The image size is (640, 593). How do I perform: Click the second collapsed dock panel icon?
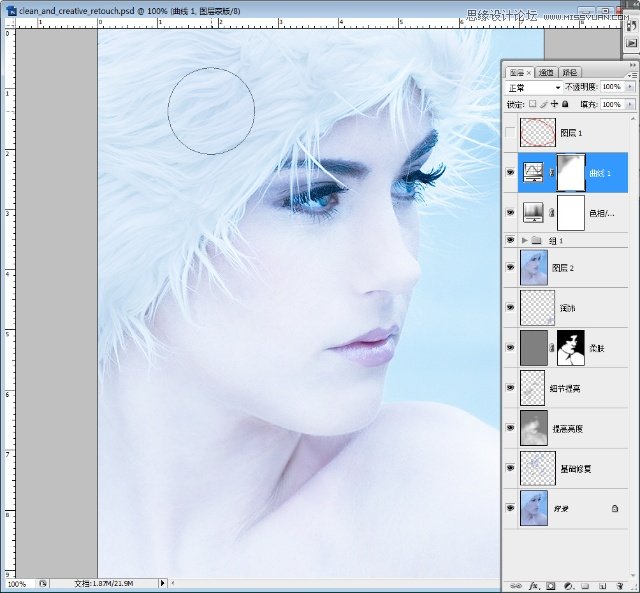tap(631, 42)
